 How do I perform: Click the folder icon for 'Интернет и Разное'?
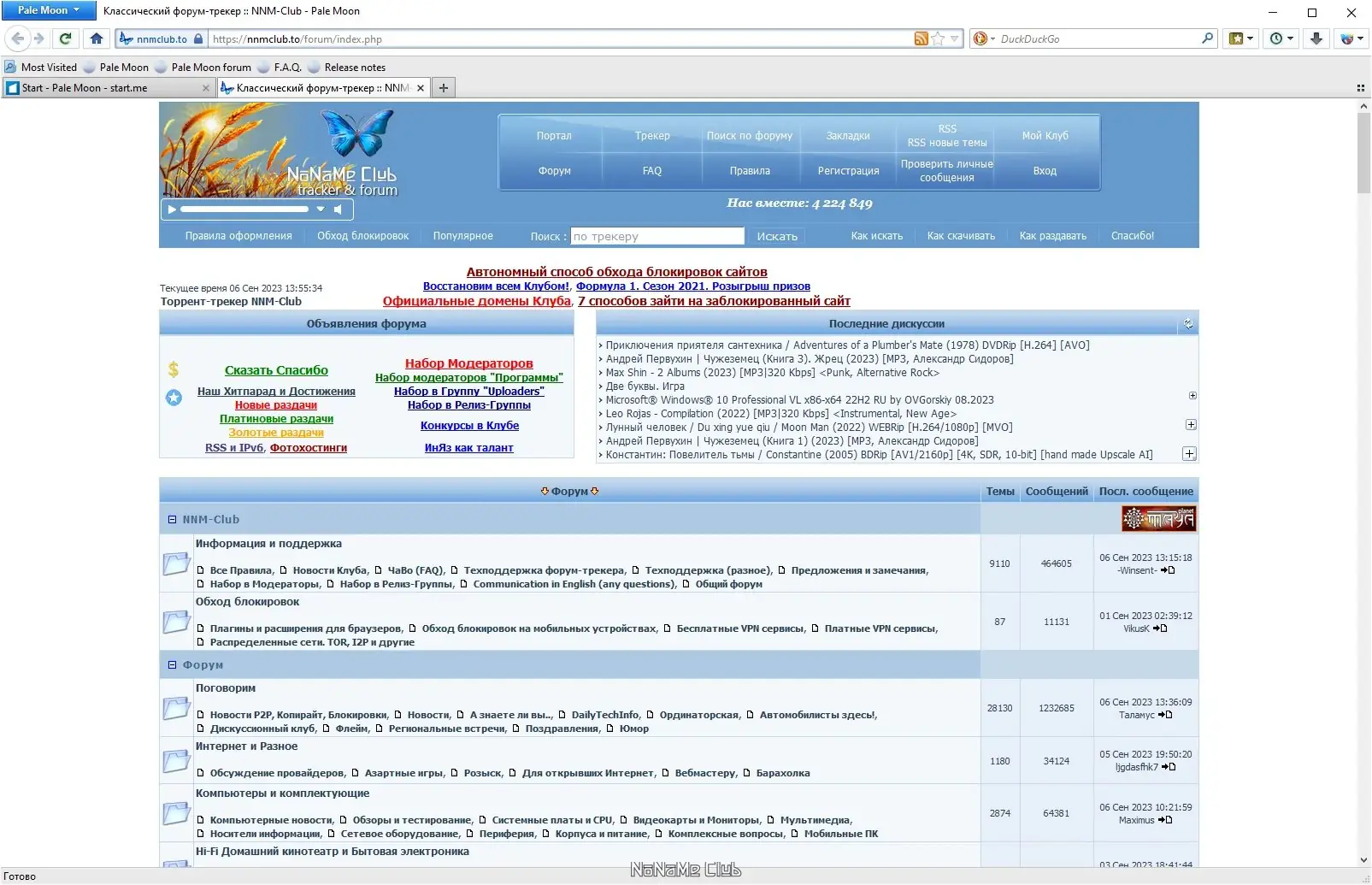pyautogui.click(x=176, y=761)
